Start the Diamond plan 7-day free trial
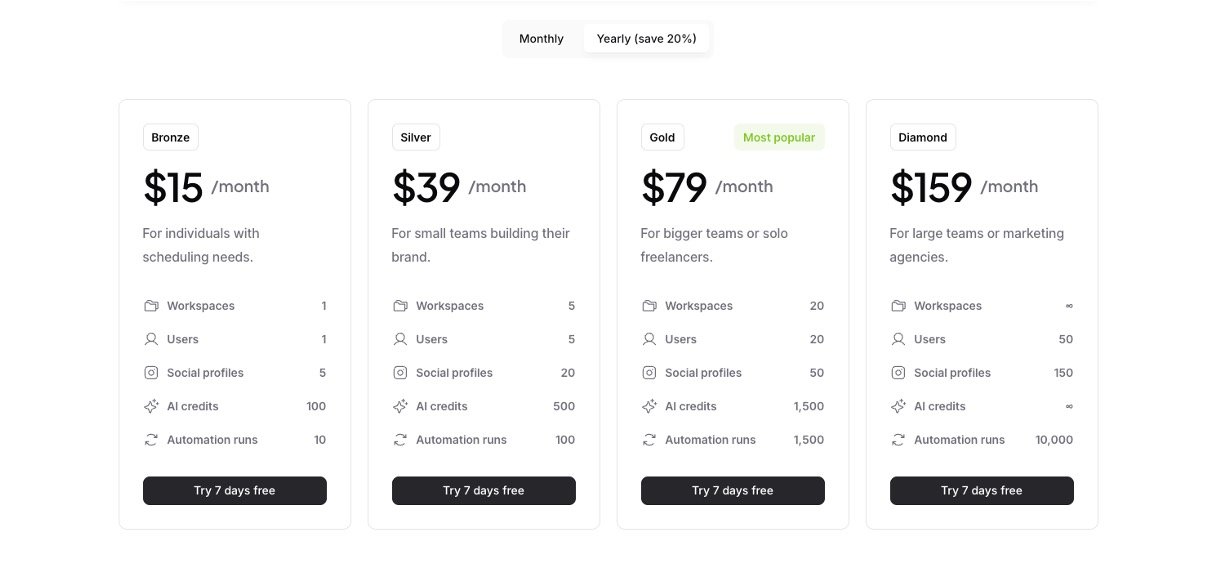1226x568 pixels. pyautogui.click(x=982, y=491)
